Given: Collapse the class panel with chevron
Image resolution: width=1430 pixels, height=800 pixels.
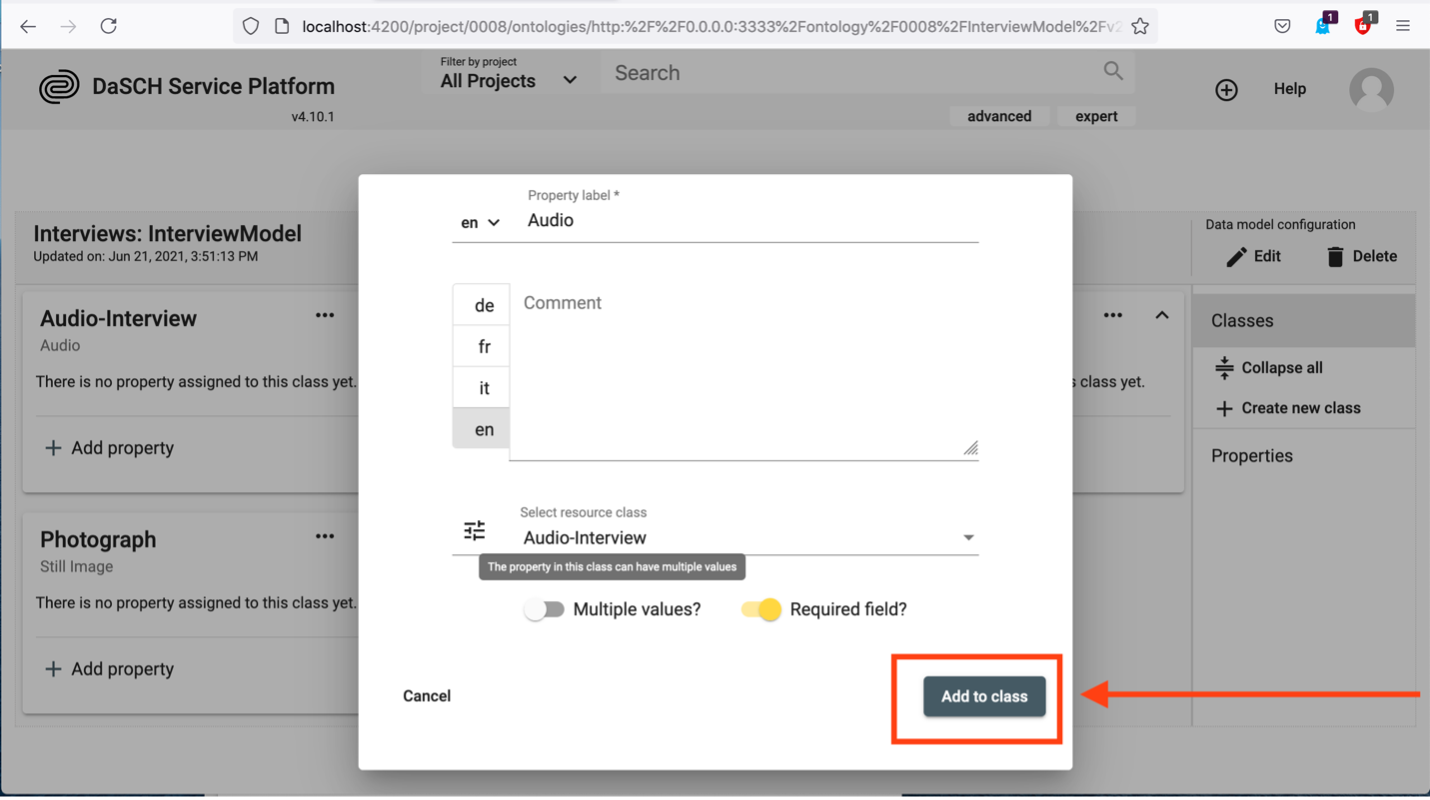Looking at the screenshot, I should (1161, 316).
